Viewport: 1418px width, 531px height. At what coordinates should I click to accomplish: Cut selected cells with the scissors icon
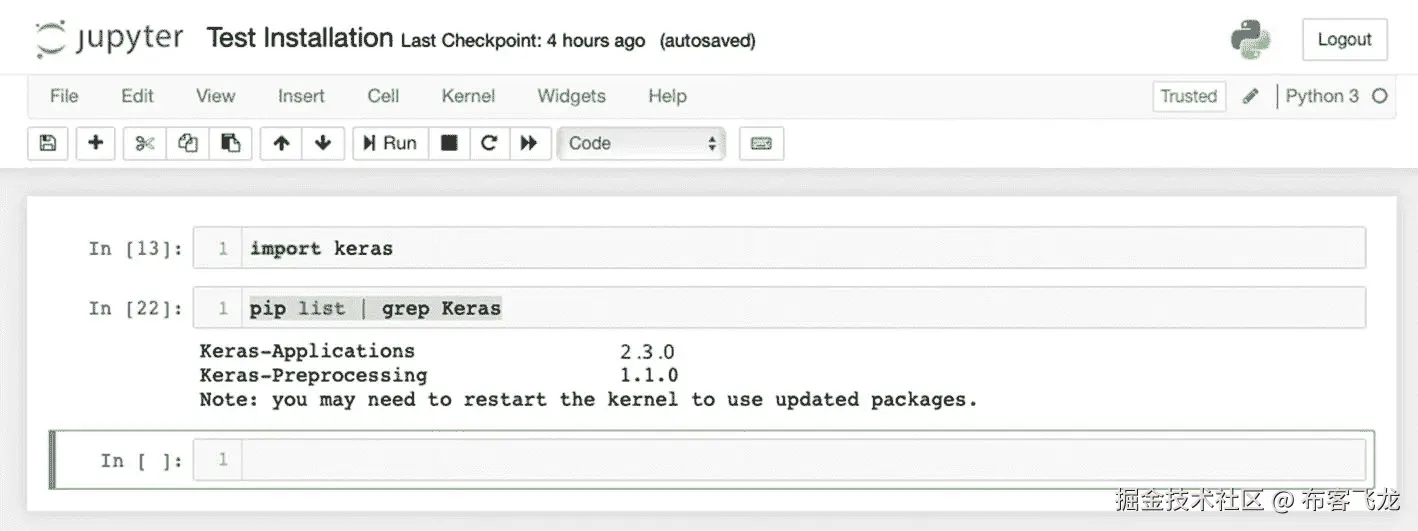coord(145,143)
